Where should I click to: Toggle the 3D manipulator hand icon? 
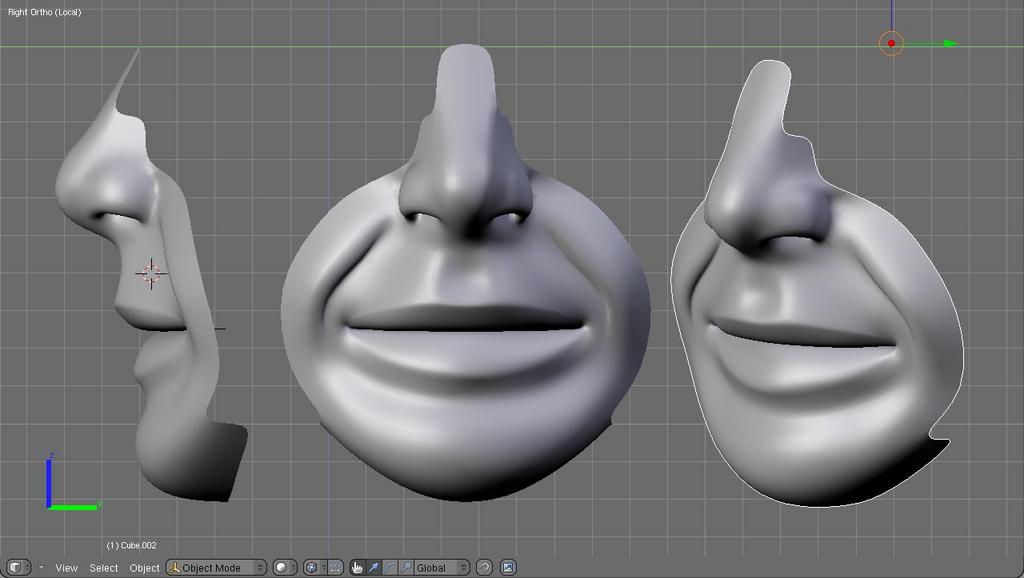[x=357, y=567]
